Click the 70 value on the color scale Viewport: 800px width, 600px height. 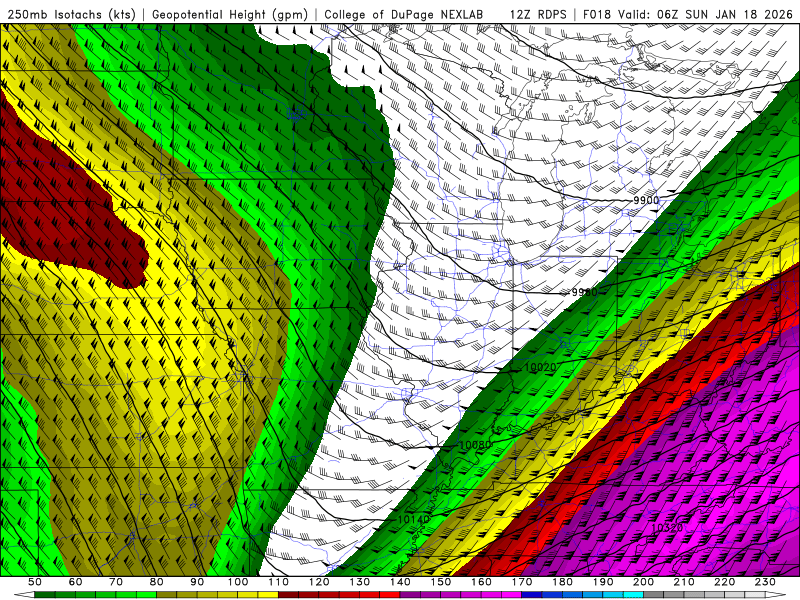(116, 582)
